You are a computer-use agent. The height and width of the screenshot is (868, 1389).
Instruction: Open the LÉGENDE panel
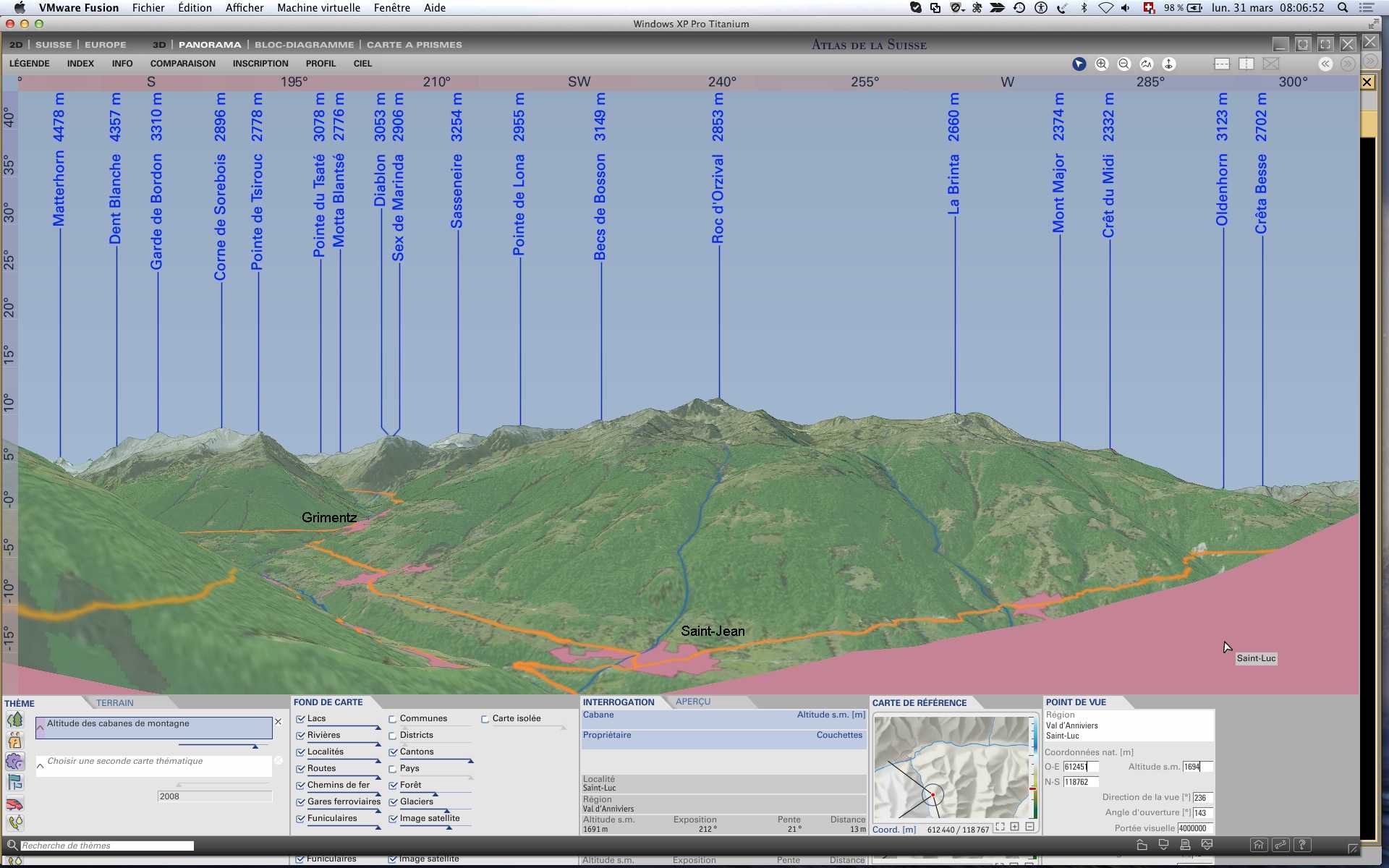pyautogui.click(x=30, y=64)
